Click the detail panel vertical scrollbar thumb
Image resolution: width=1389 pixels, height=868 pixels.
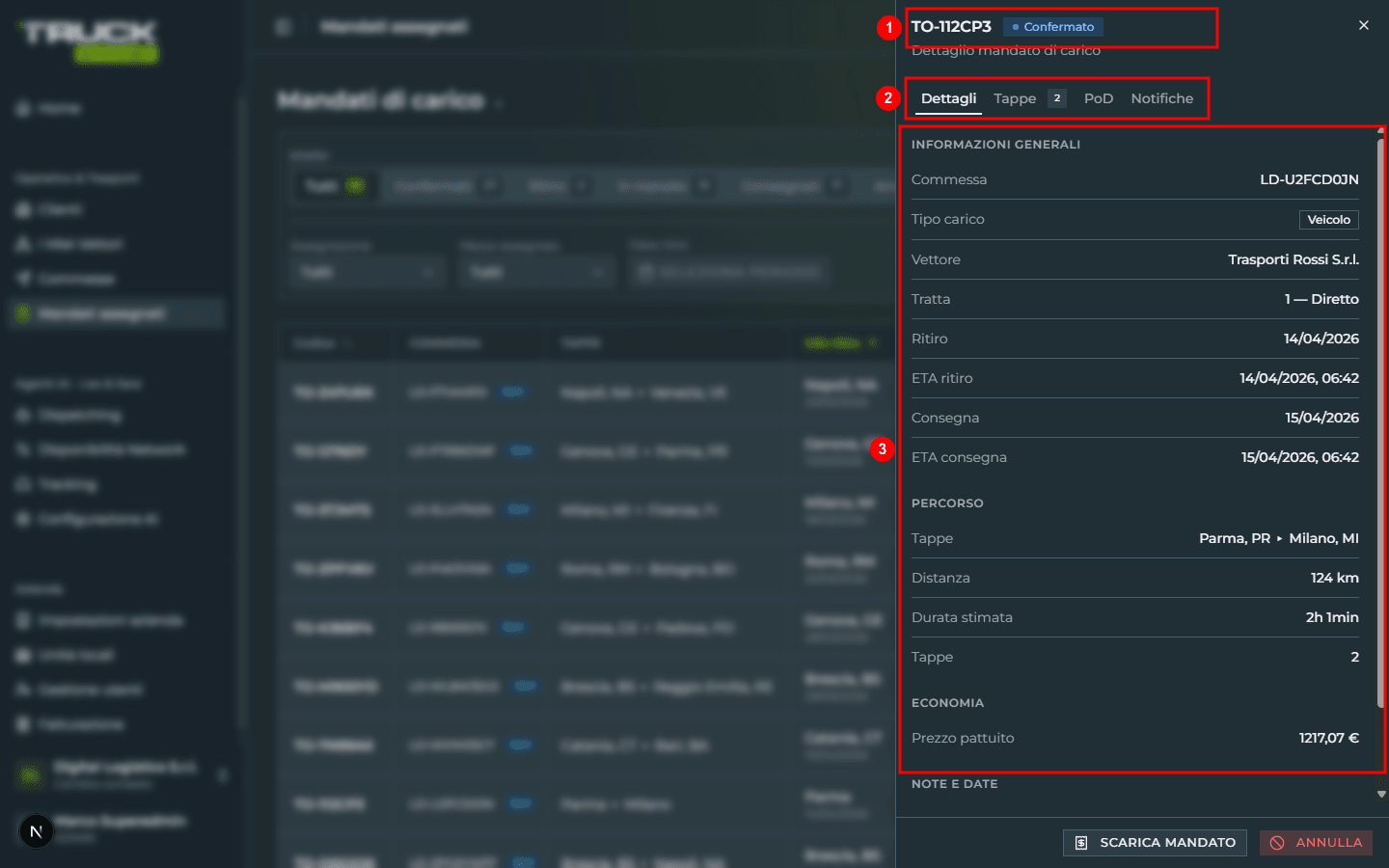(1381, 424)
